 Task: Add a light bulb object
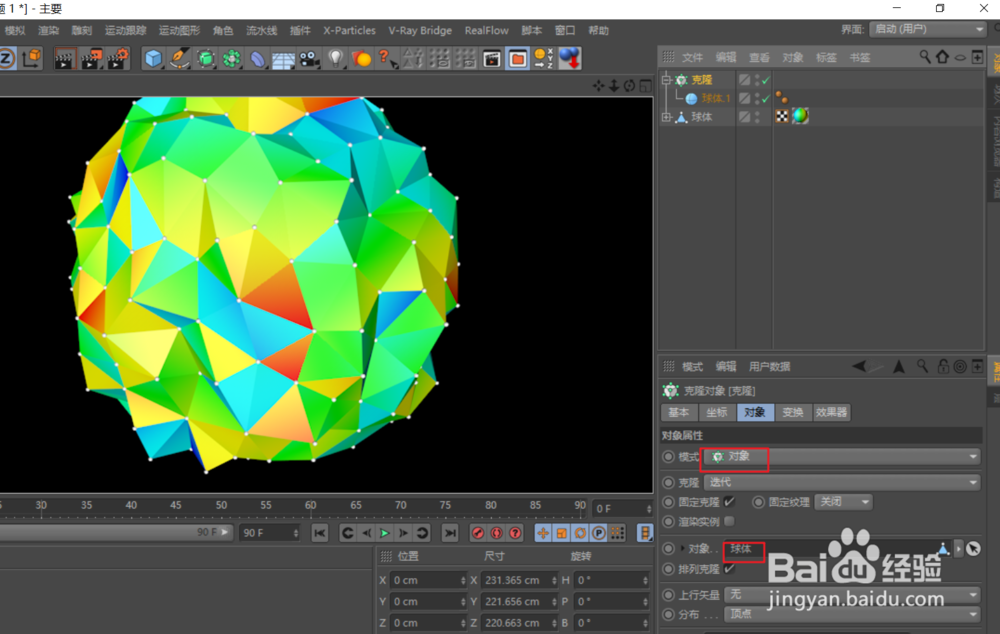coord(335,59)
